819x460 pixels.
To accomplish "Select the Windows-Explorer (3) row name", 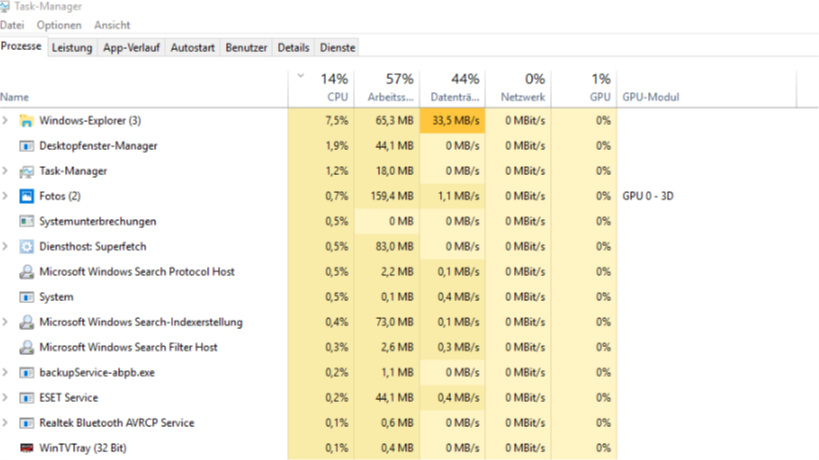I will tap(90, 121).
